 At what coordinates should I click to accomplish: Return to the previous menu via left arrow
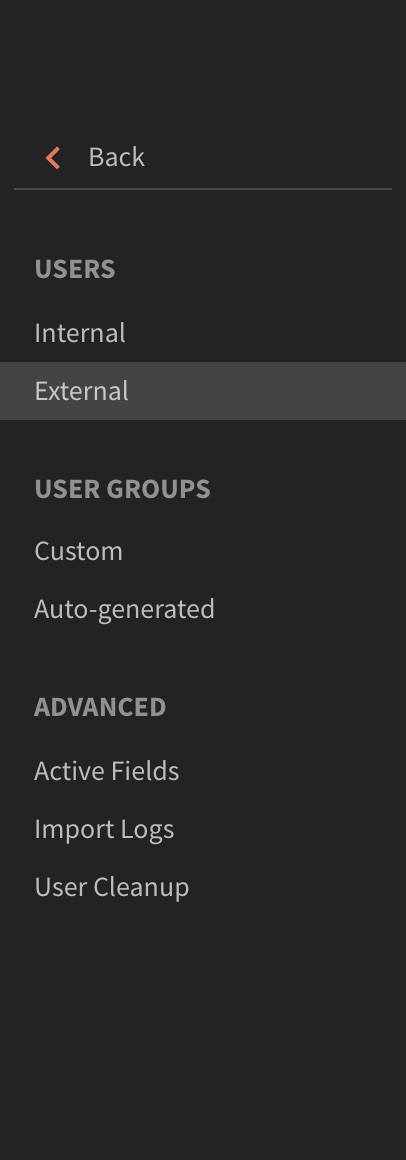[53, 158]
